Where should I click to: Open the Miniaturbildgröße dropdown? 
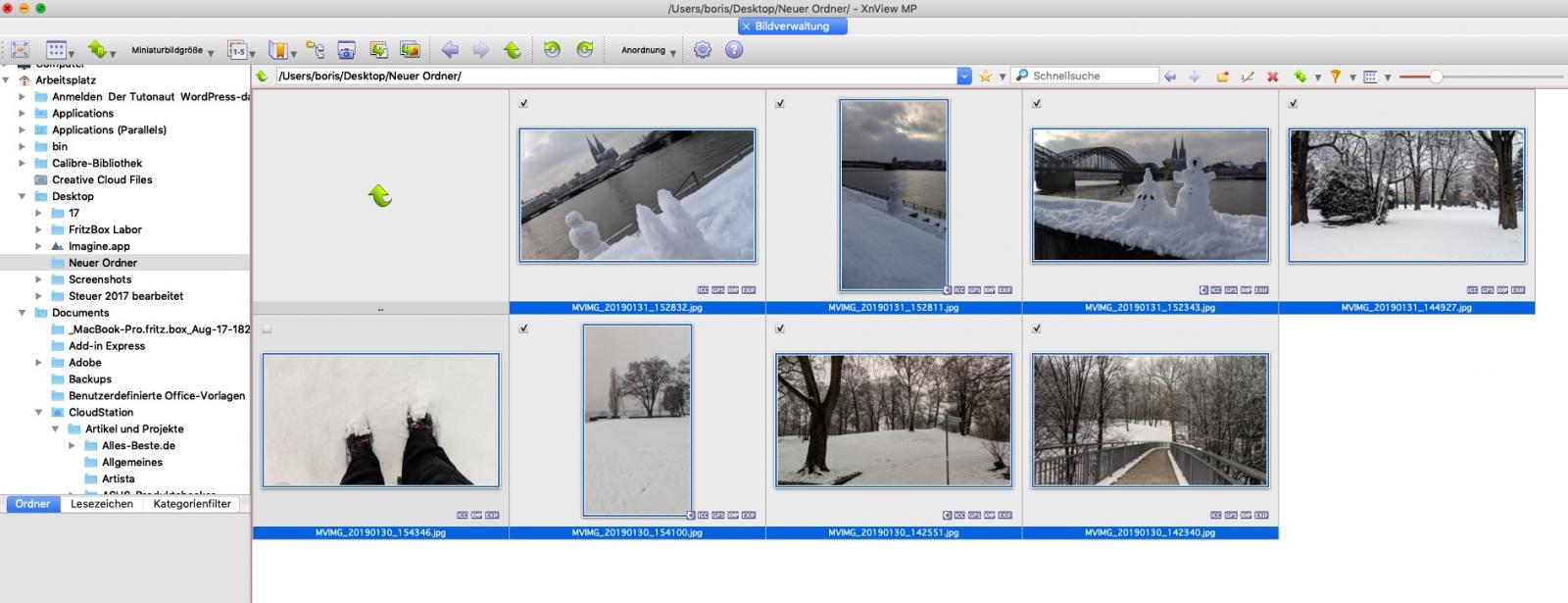pos(172,51)
